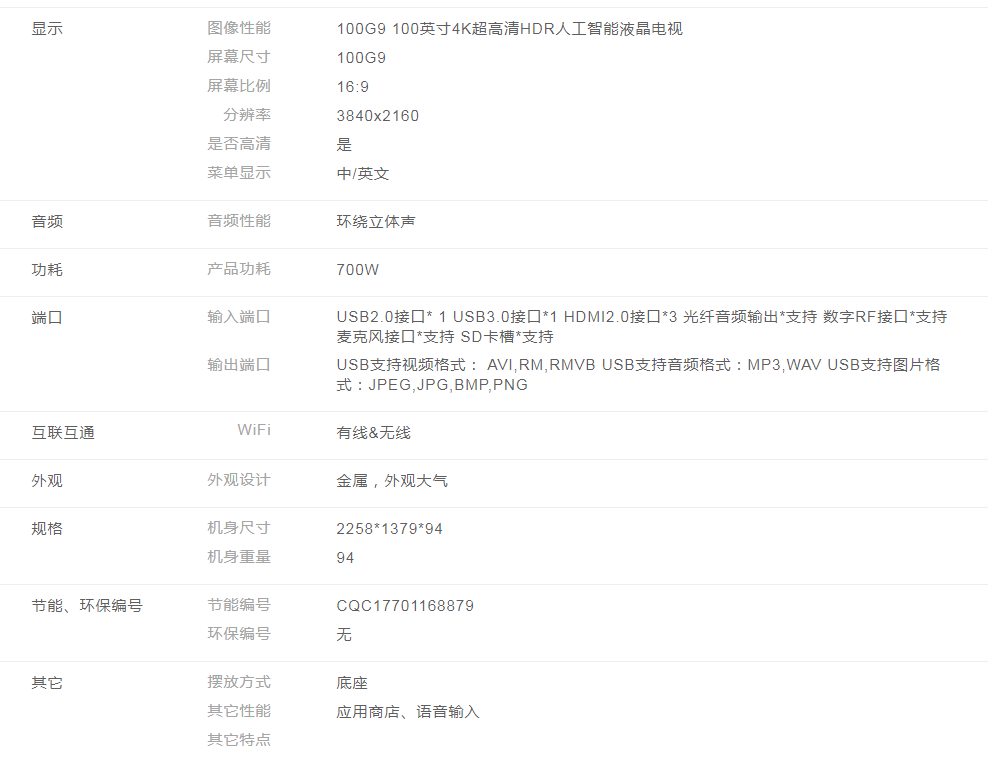Select the 环绕立体声 audio value
The height and width of the screenshot is (766, 988).
click(x=376, y=221)
